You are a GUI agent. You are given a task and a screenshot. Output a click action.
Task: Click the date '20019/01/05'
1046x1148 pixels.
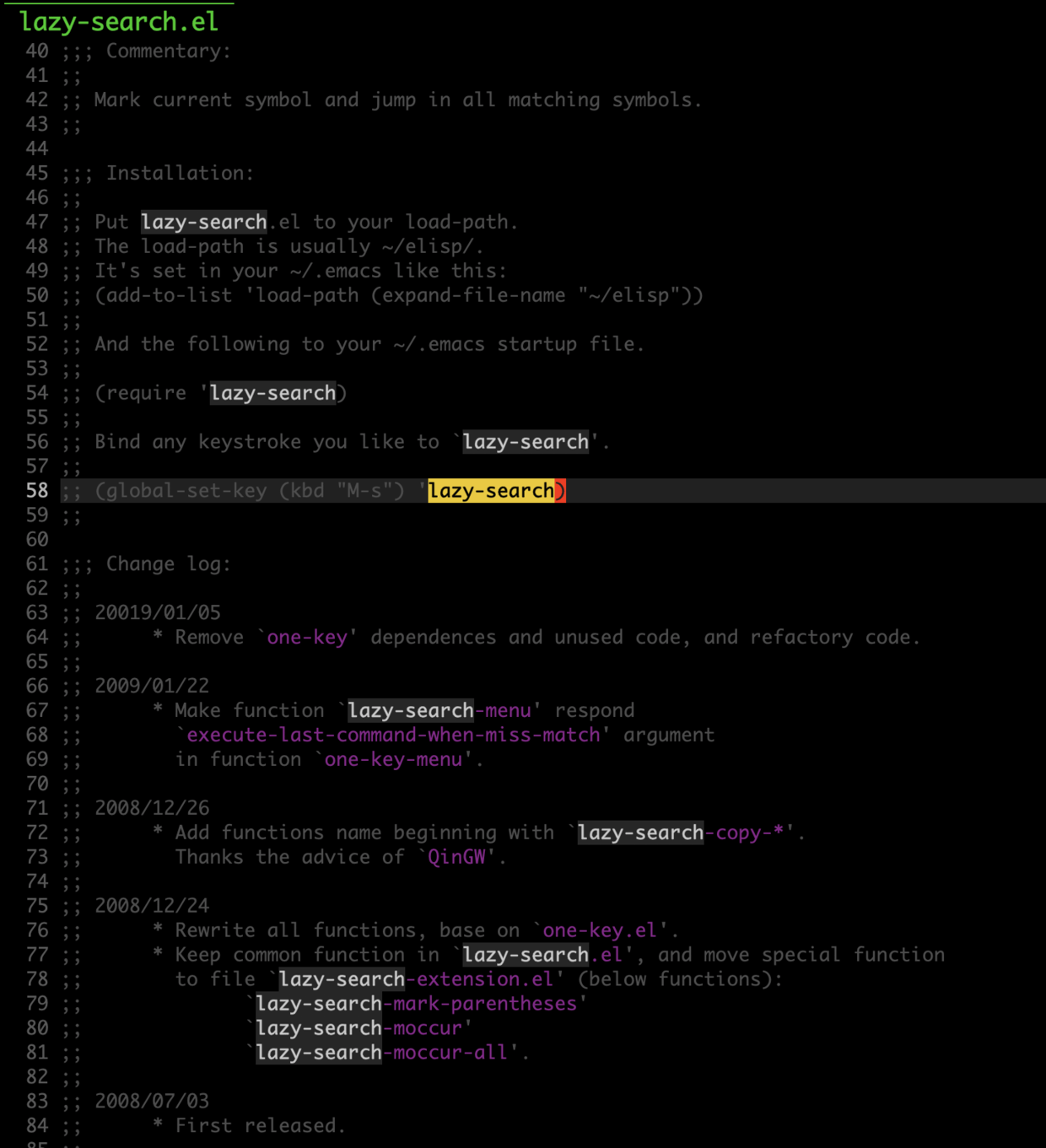pyautogui.click(x=158, y=613)
